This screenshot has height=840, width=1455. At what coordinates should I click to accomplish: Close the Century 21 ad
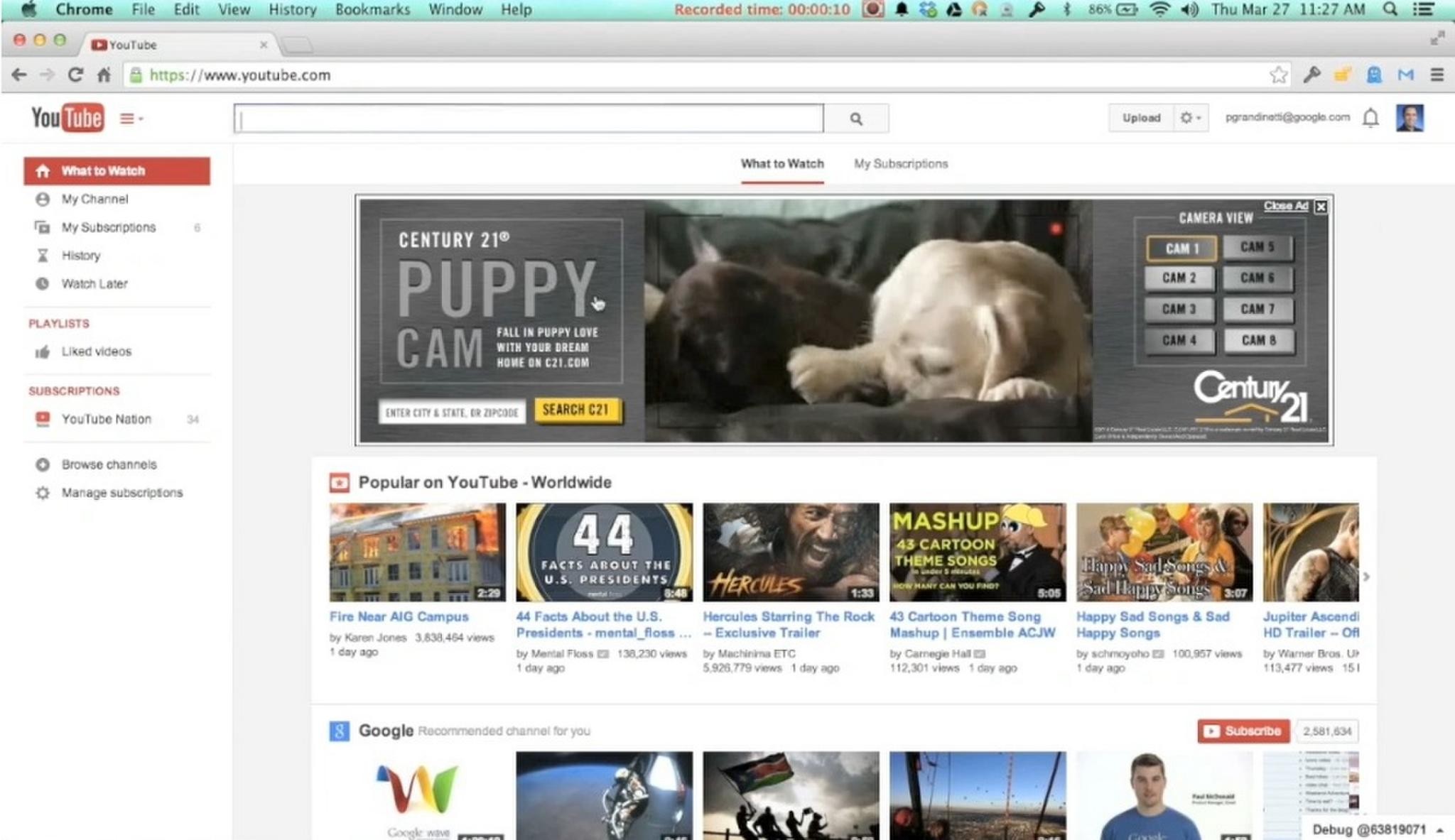click(1321, 207)
